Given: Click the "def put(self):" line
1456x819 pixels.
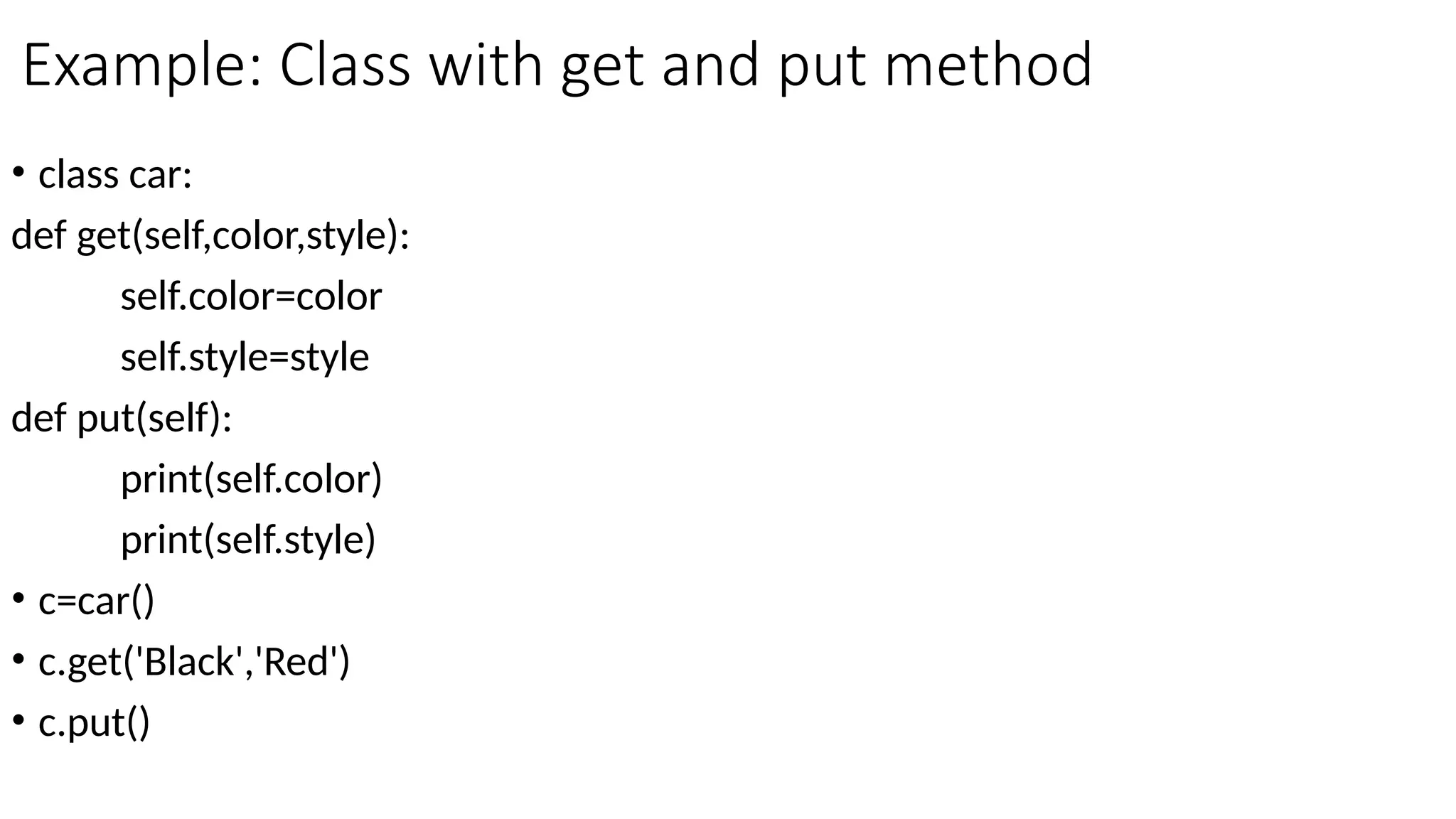Looking at the screenshot, I should point(122,418).
